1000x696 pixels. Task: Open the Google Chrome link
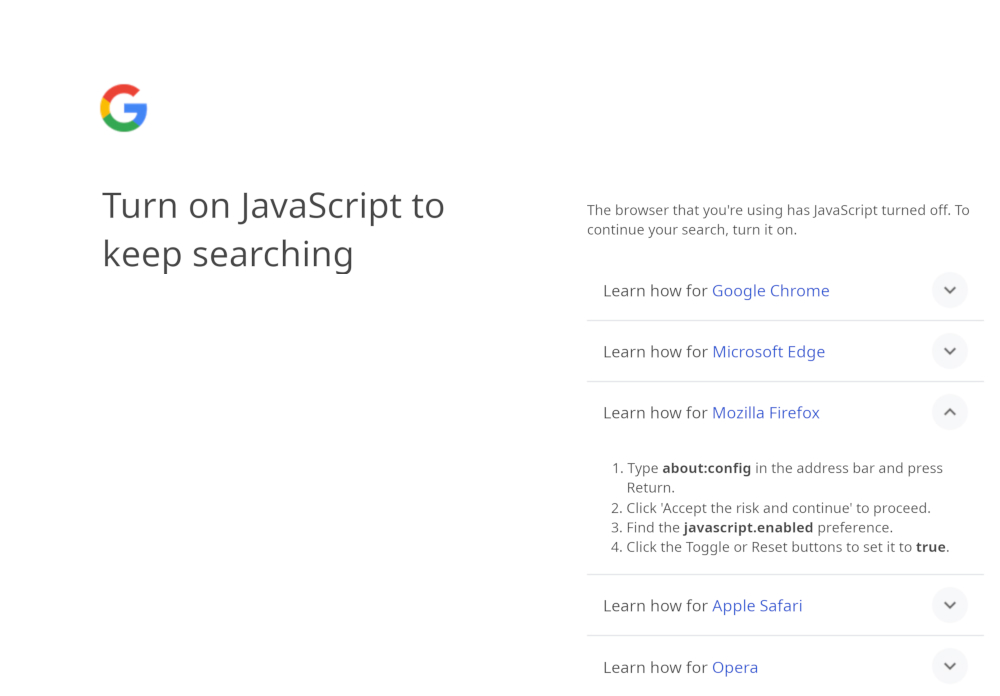coord(770,291)
